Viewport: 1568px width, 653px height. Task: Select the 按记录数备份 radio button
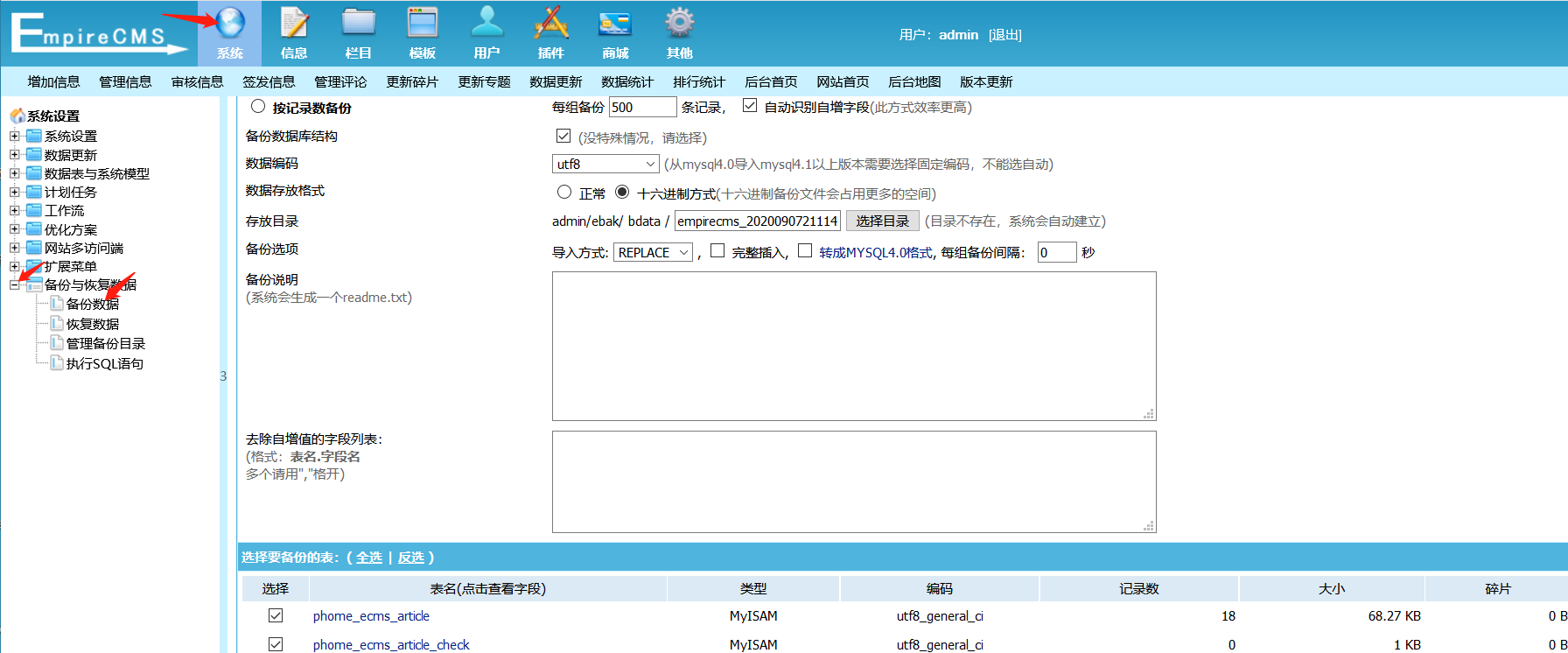258,107
